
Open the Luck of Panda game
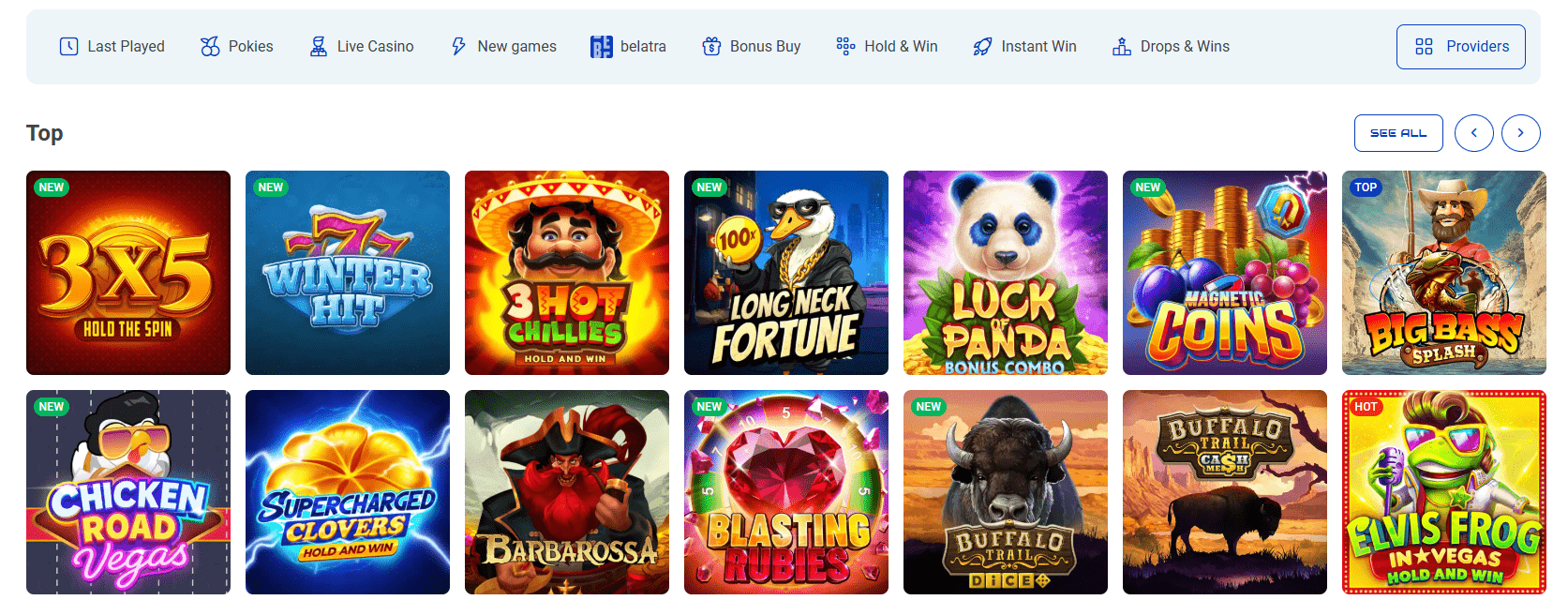coord(1006,273)
